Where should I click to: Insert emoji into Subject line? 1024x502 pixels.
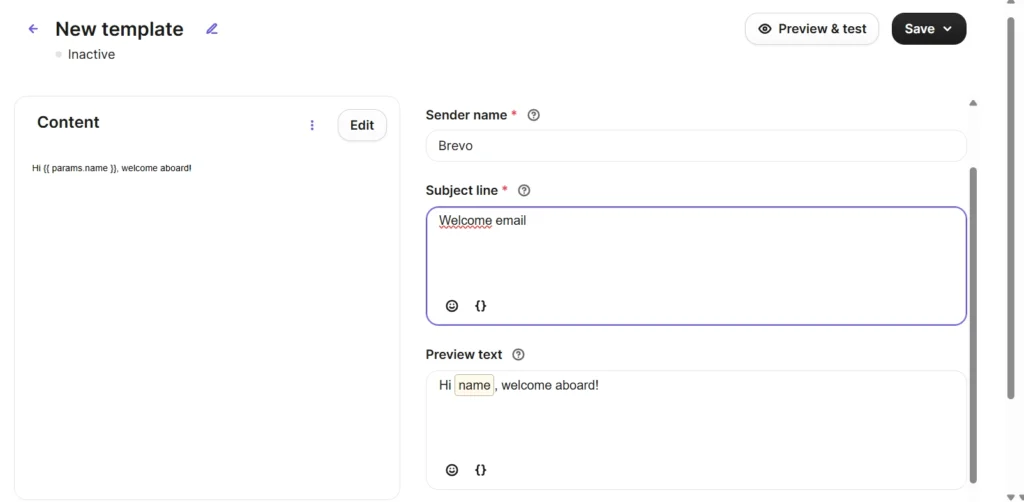[452, 306]
